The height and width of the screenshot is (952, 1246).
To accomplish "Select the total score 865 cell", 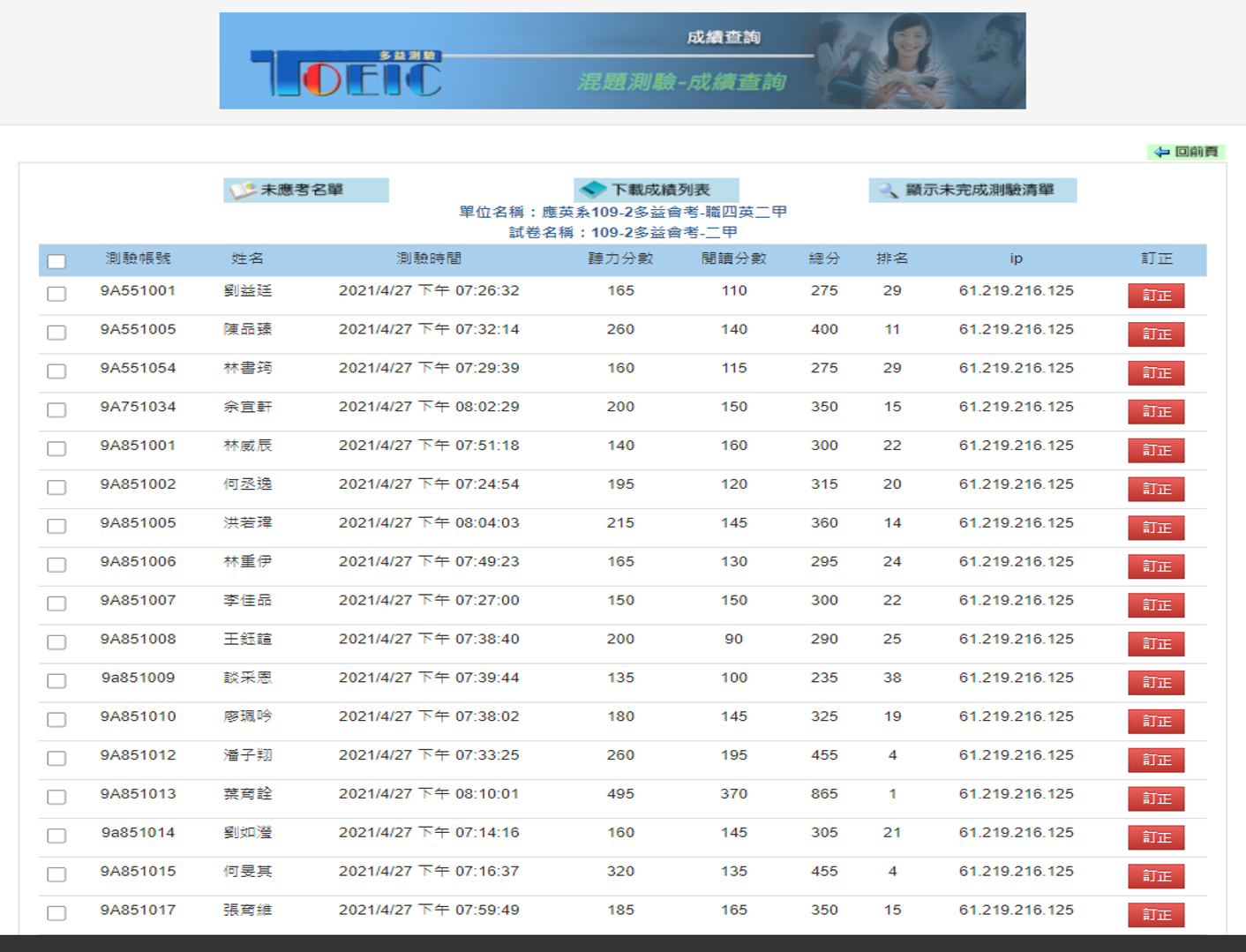I will click(x=824, y=794).
